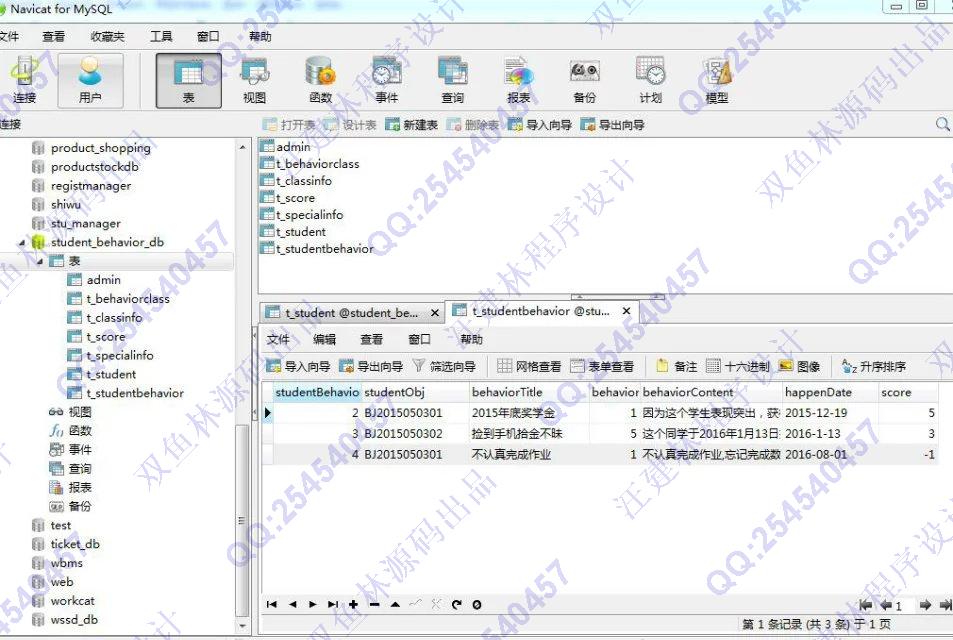Open the 视图 (View) toolbar icon
The width and height of the screenshot is (953, 640).
[x=254, y=80]
